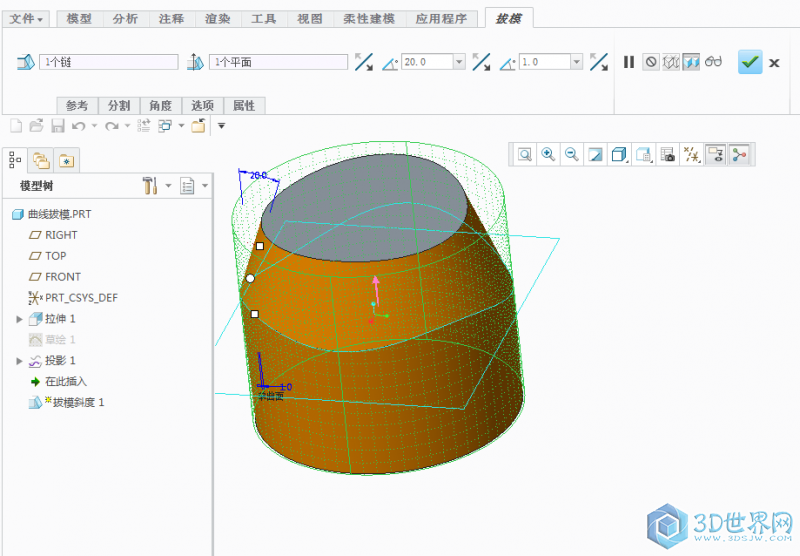
Task: Click the 1个平面 pull direction field
Action: [278, 62]
